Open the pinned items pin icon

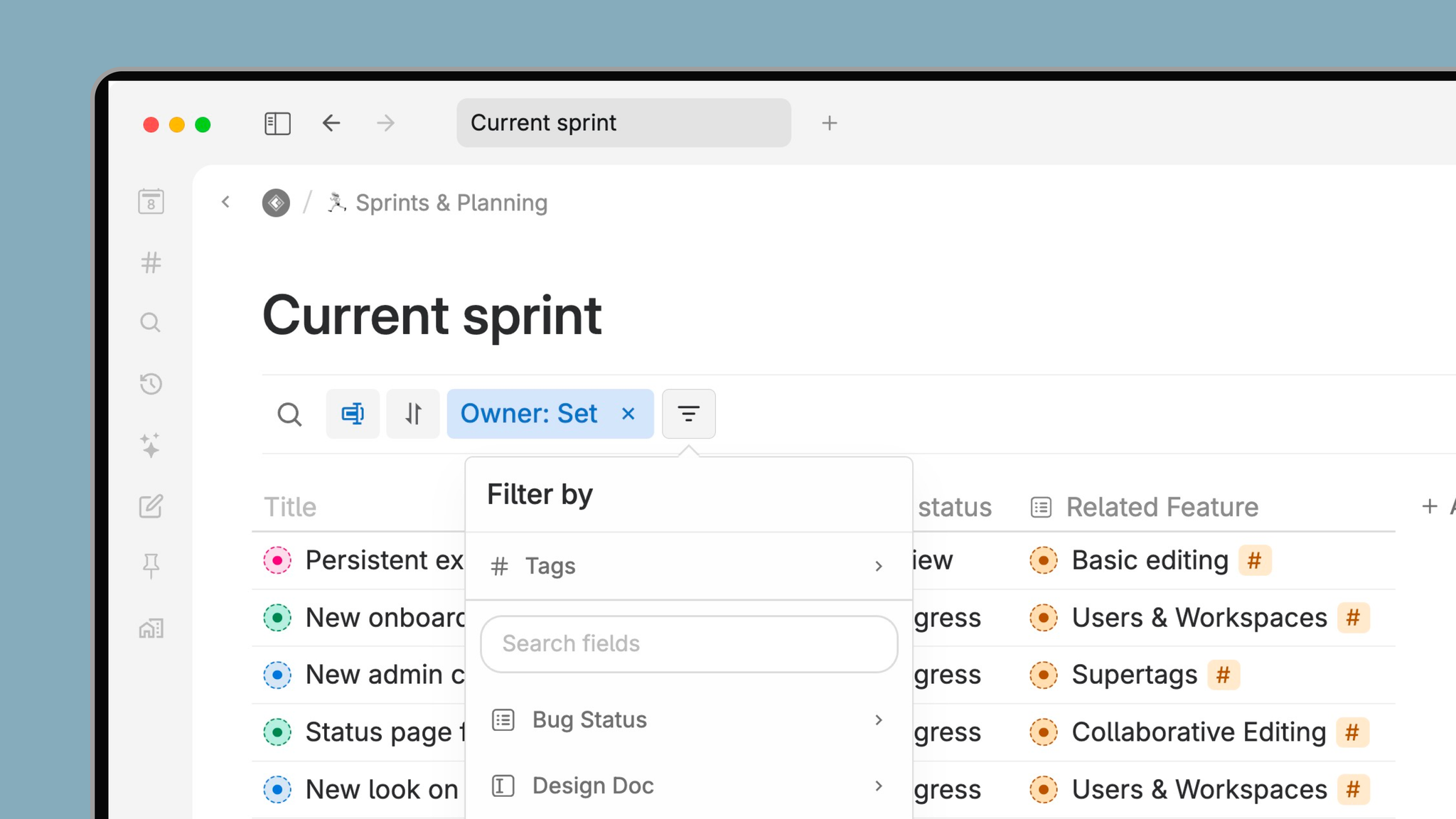tap(151, 567)
